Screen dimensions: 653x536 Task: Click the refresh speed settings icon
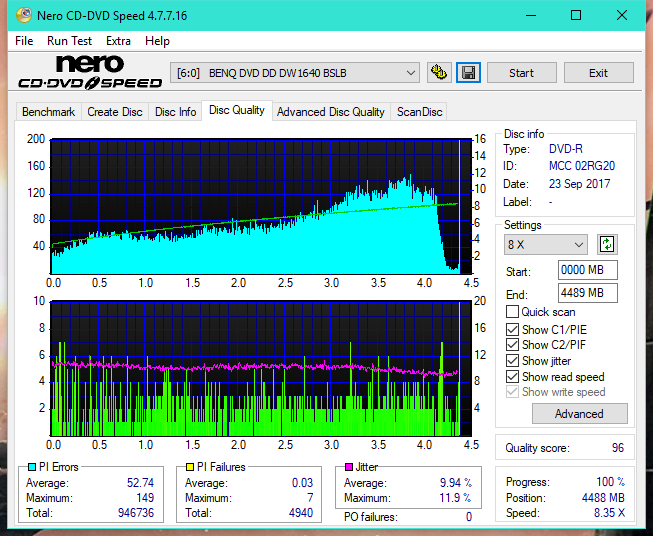coord(607,244)
